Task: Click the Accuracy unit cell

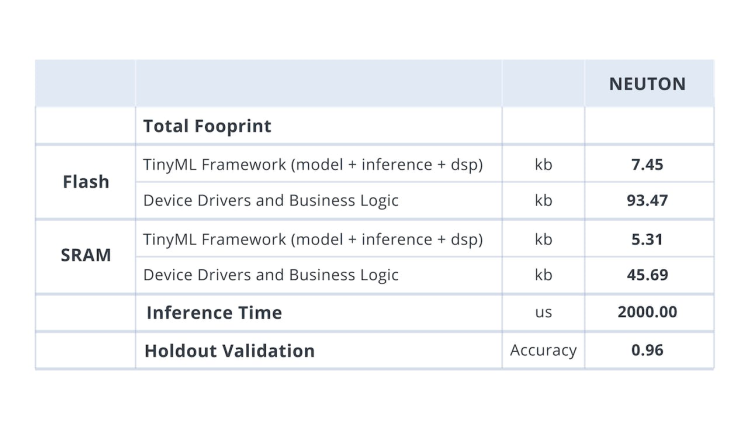Action: pyautogui.click(x=543, y=350)
